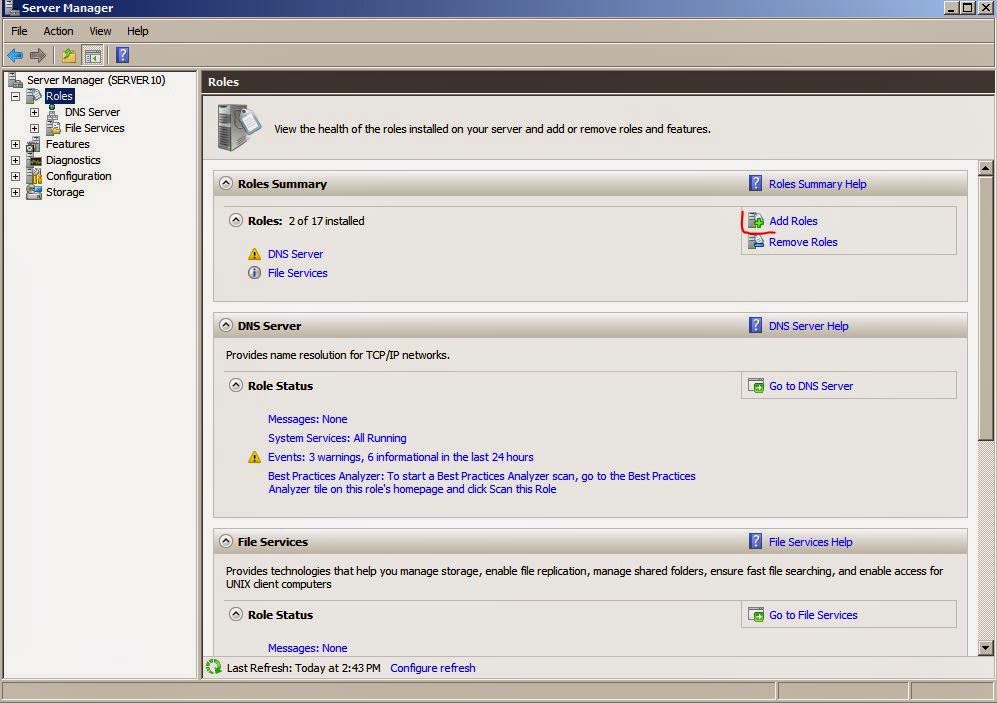Click the Remove Roles icon
Screen dimensions: 997x703
coord(755,242)
